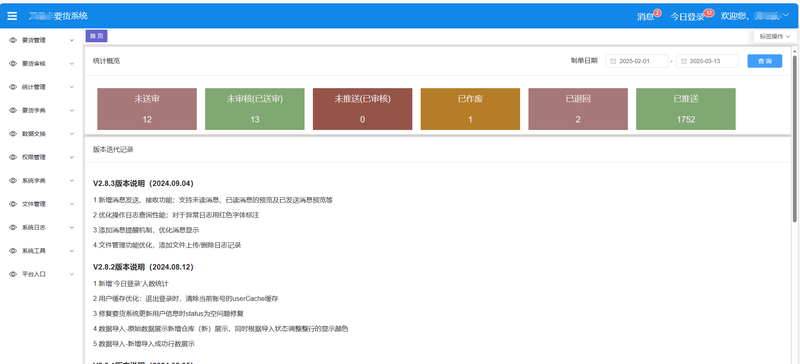
Task: Click the red badge 2 on 消息
Action: (657, 12)
